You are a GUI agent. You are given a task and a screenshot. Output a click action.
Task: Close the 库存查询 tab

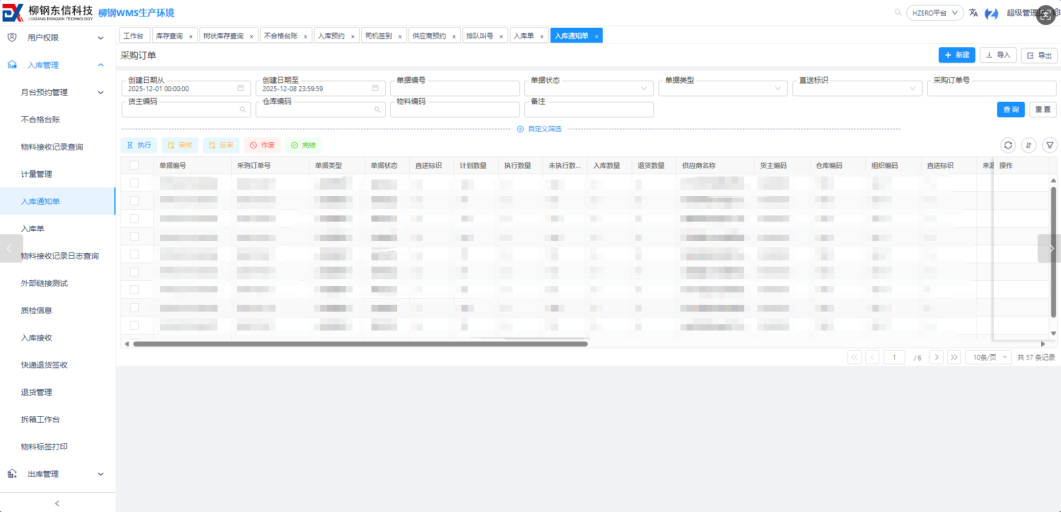tap(191, 36)
